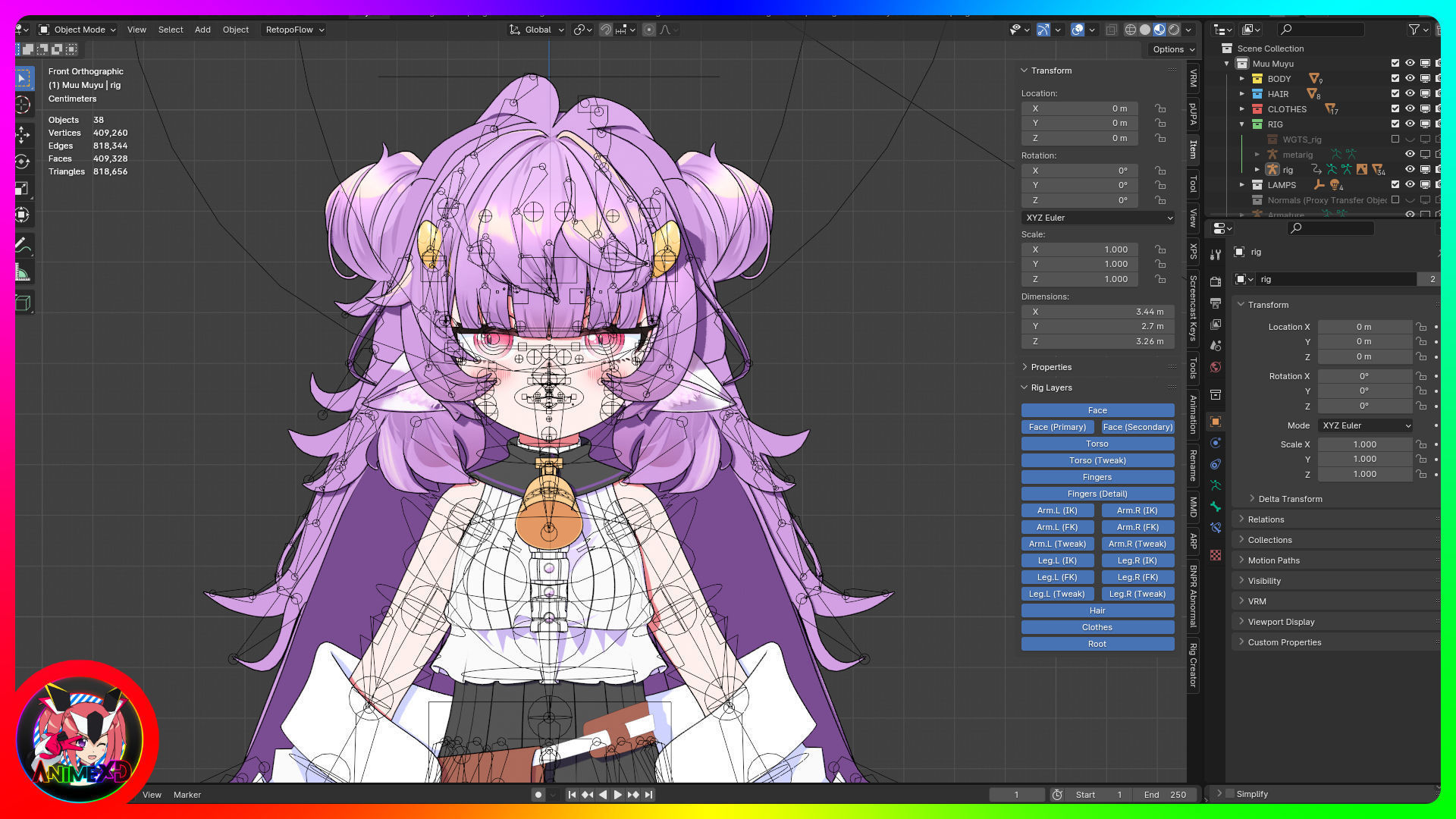Open the Object Constraints properties tab
The width and height of the screenshot is (1456, 819).
(x=1216, y=464)
